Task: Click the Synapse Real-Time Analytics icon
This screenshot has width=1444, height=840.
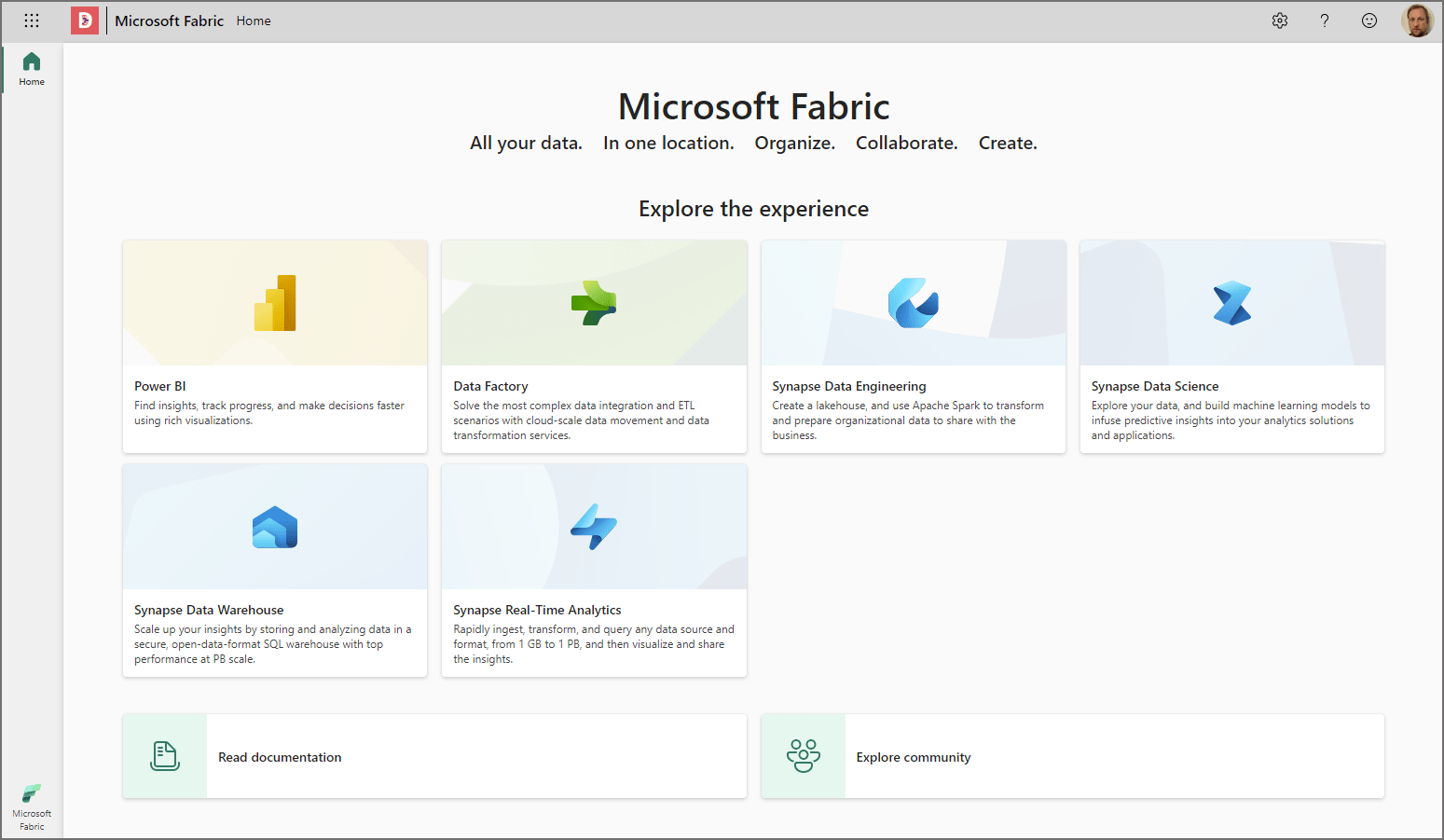Action: (x=594, y=526)
